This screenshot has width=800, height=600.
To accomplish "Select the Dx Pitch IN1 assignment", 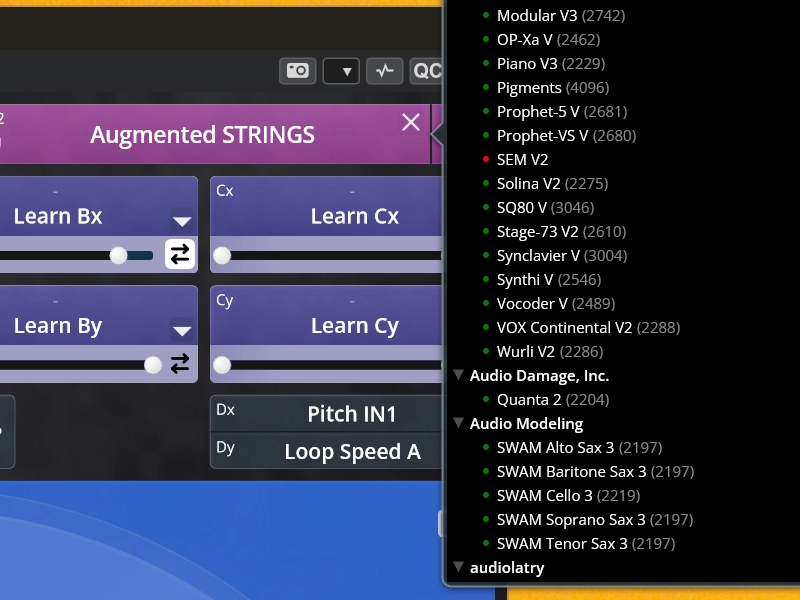I will click(327, 414).
